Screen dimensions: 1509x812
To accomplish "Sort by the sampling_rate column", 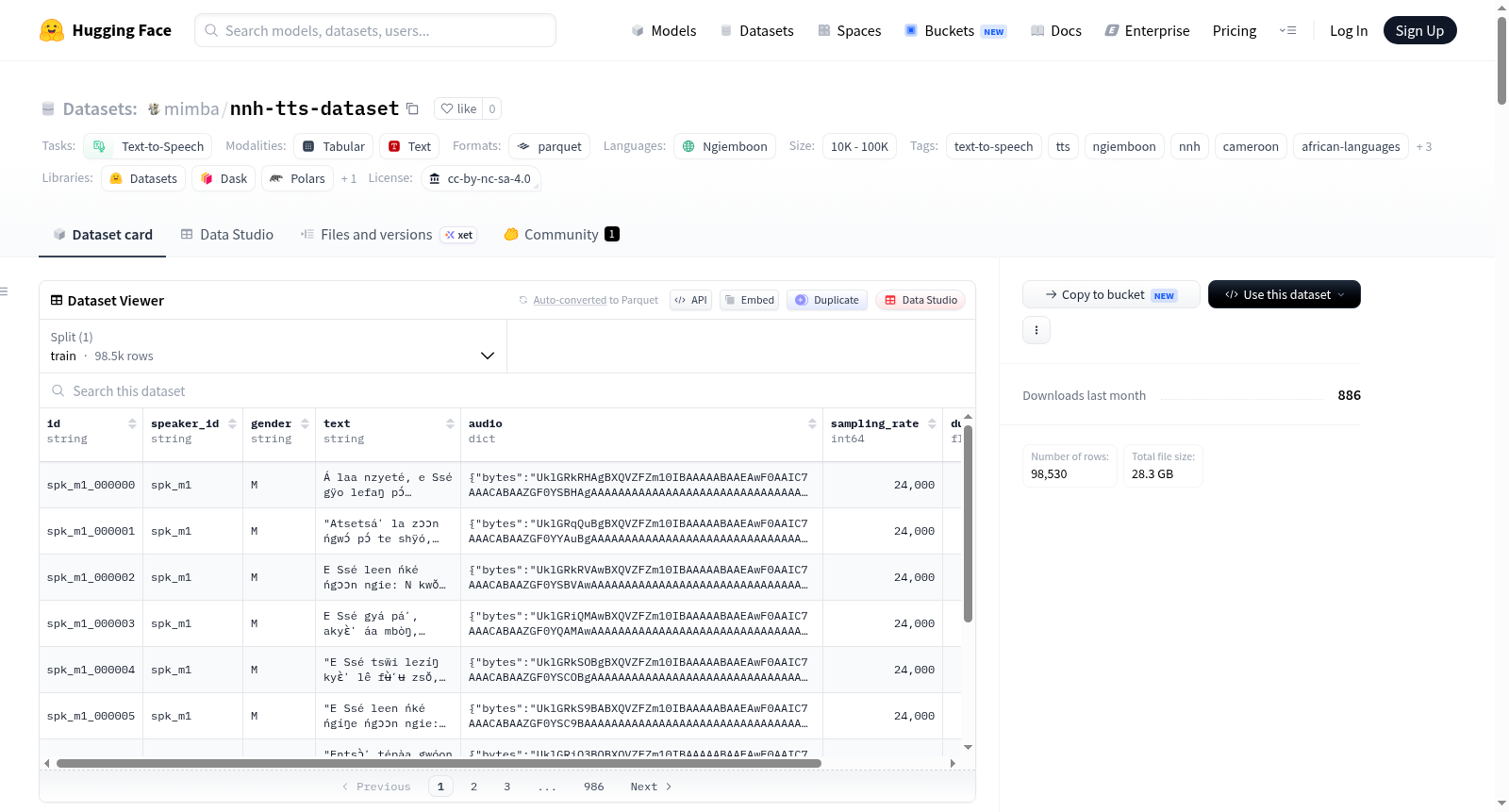I will 932,423.
